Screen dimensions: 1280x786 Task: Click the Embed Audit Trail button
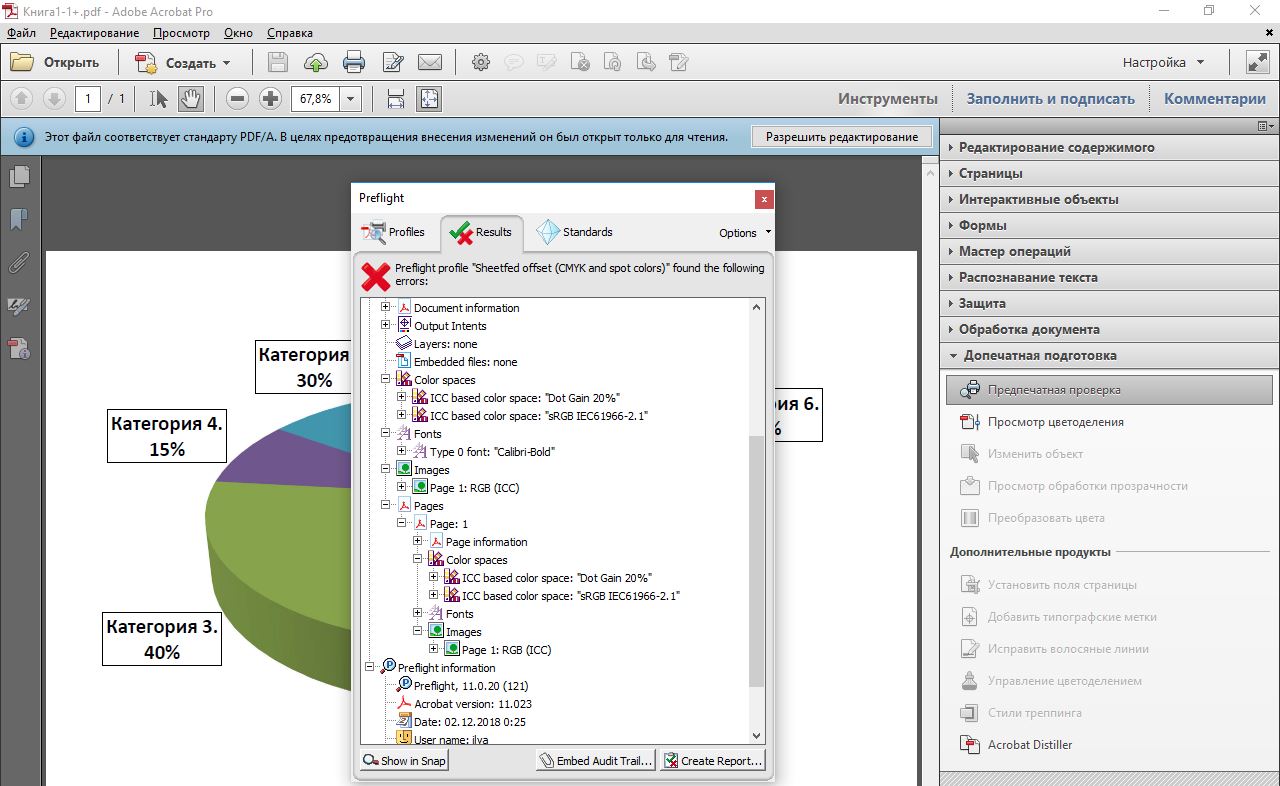point(596,761)
